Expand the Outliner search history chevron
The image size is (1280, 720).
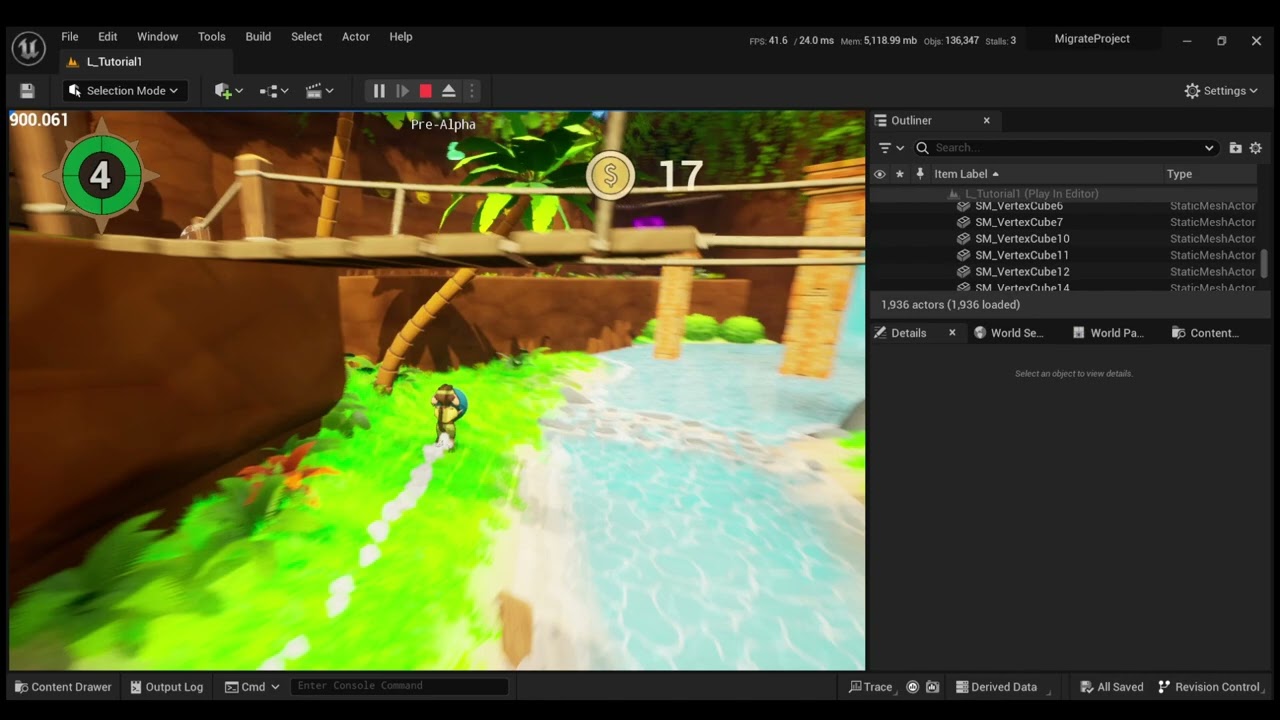(x=1209, y=148)
